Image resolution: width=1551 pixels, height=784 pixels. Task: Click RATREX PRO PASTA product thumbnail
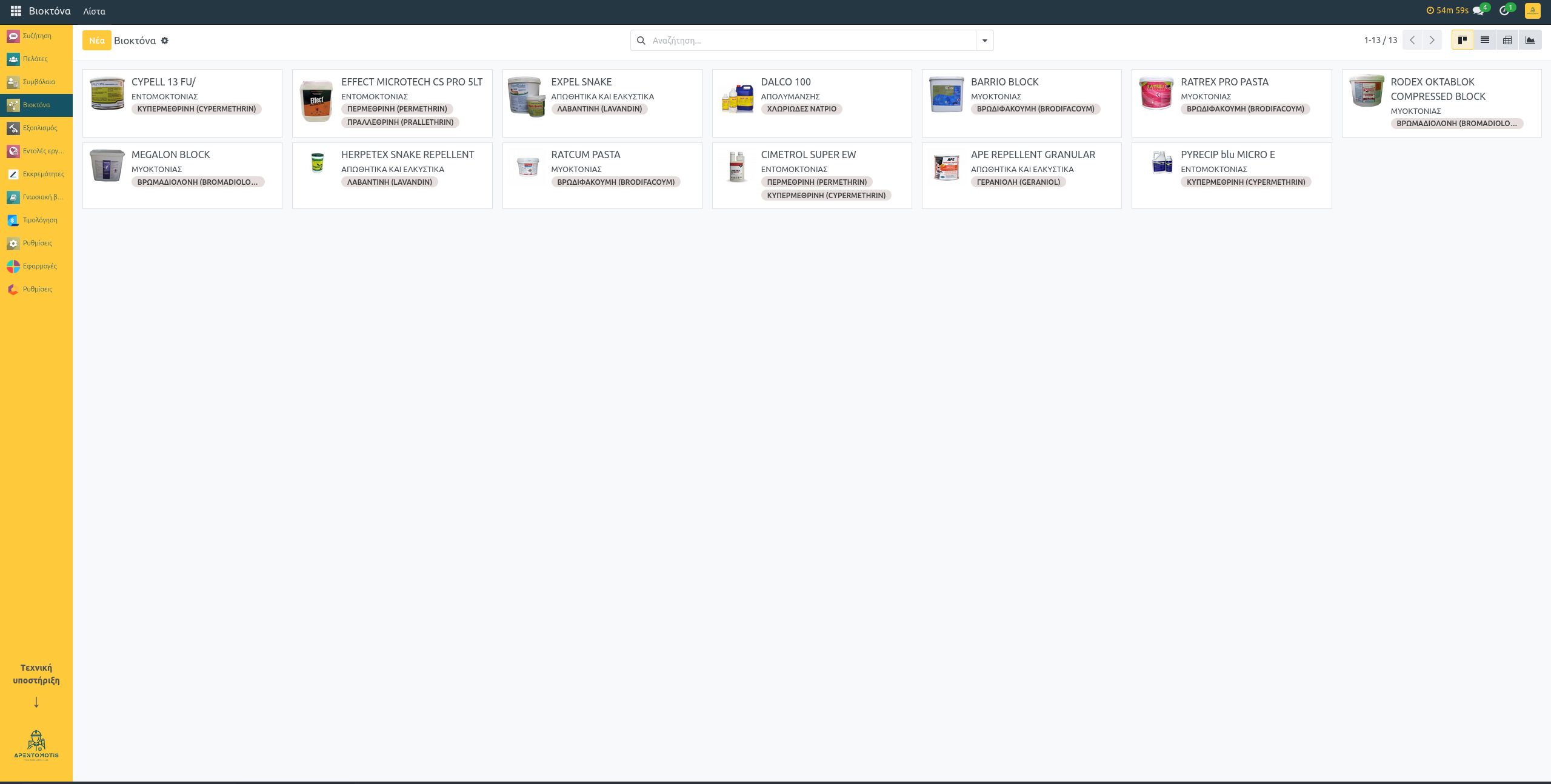pos(1156,93)
